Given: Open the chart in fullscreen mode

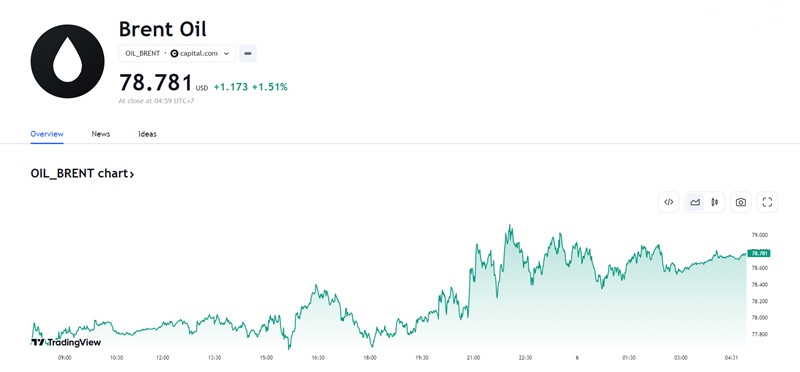Looking at the screenshot, I should (767, 202).
